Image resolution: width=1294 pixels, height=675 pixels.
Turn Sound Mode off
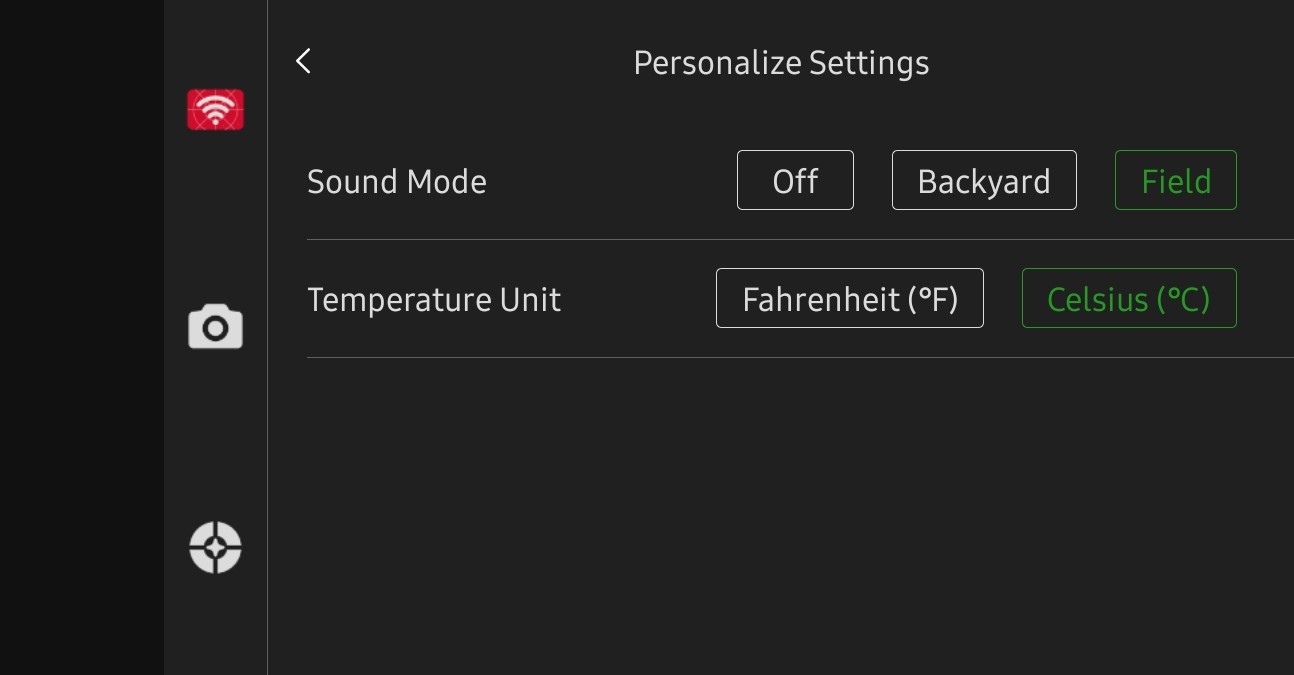tap(795, 180)
